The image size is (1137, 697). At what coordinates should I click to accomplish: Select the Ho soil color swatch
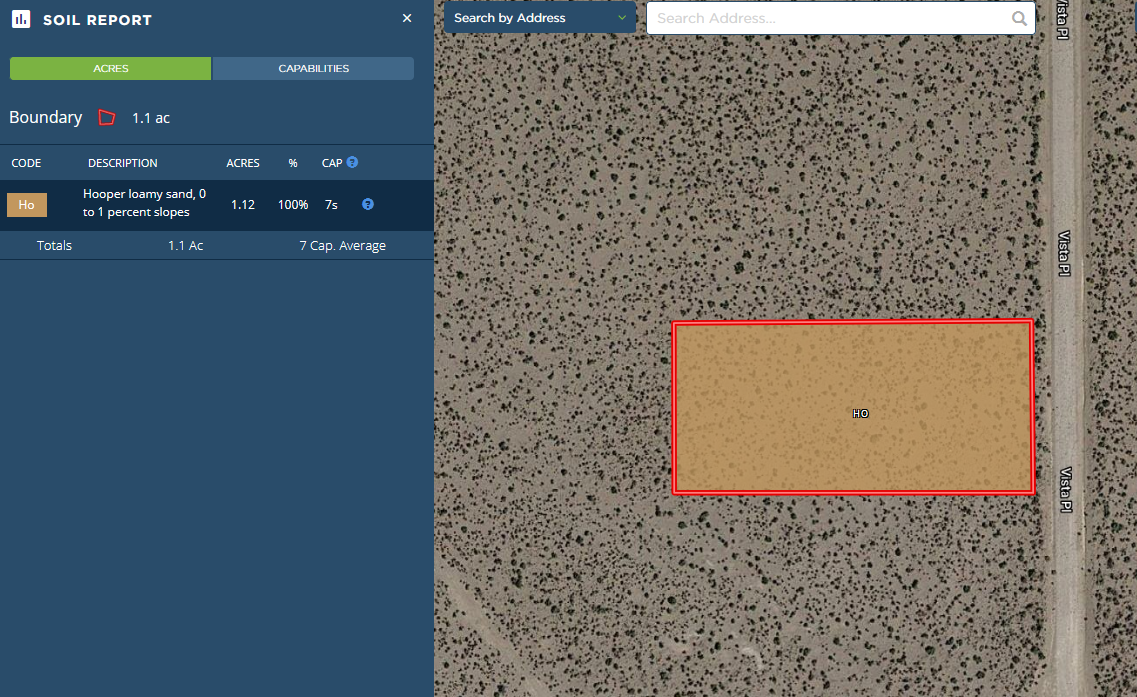click(x=27, y=205)
